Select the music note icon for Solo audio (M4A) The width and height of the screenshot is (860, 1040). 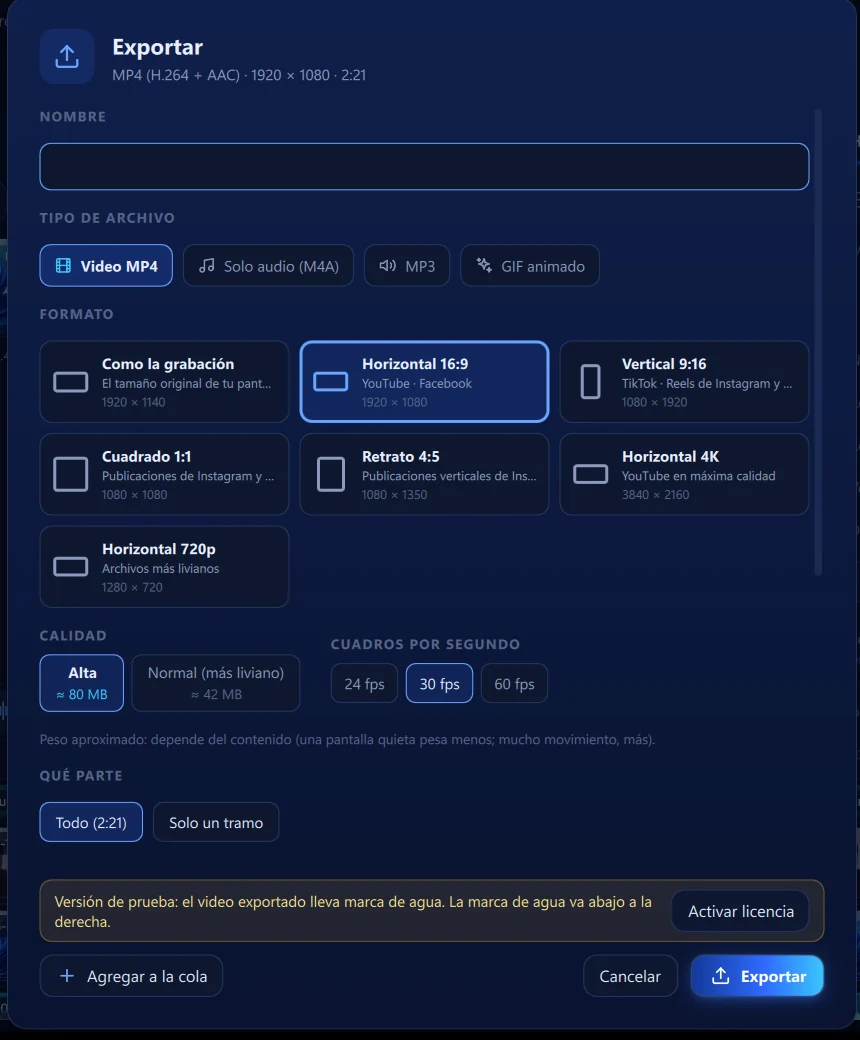tap(207, 266)
